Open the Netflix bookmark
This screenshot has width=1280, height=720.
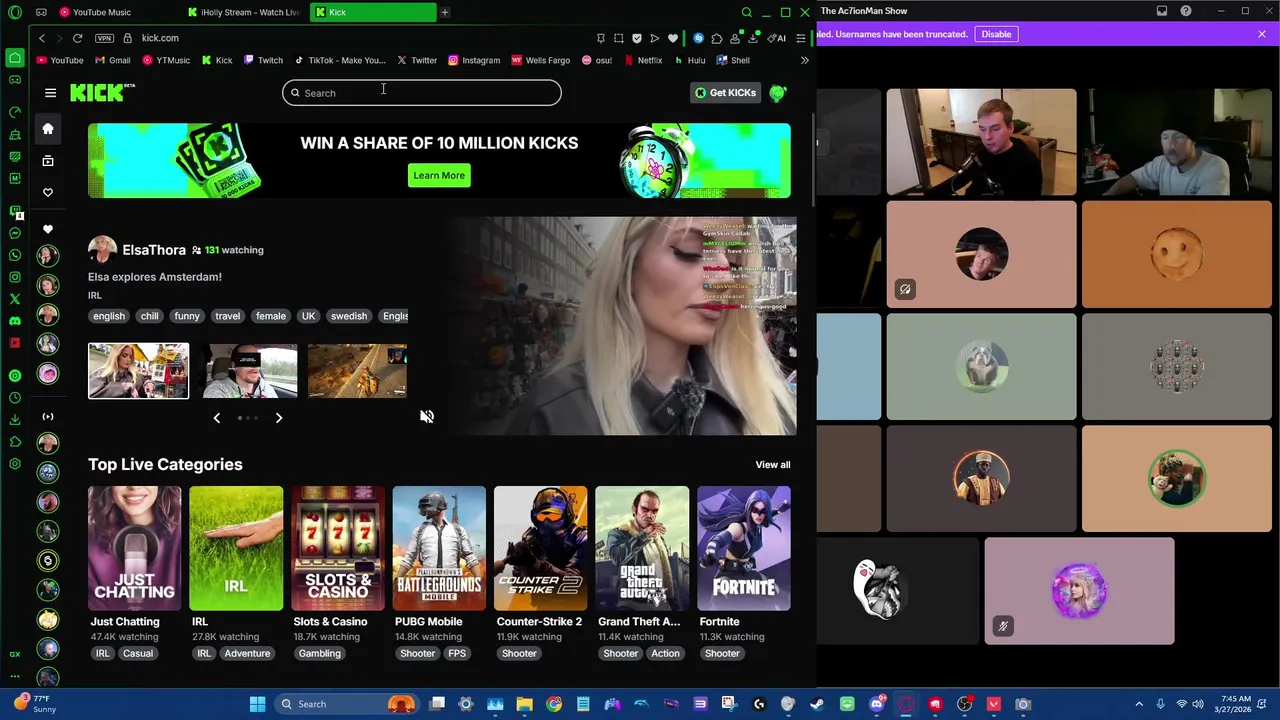(x=642, y=60)
